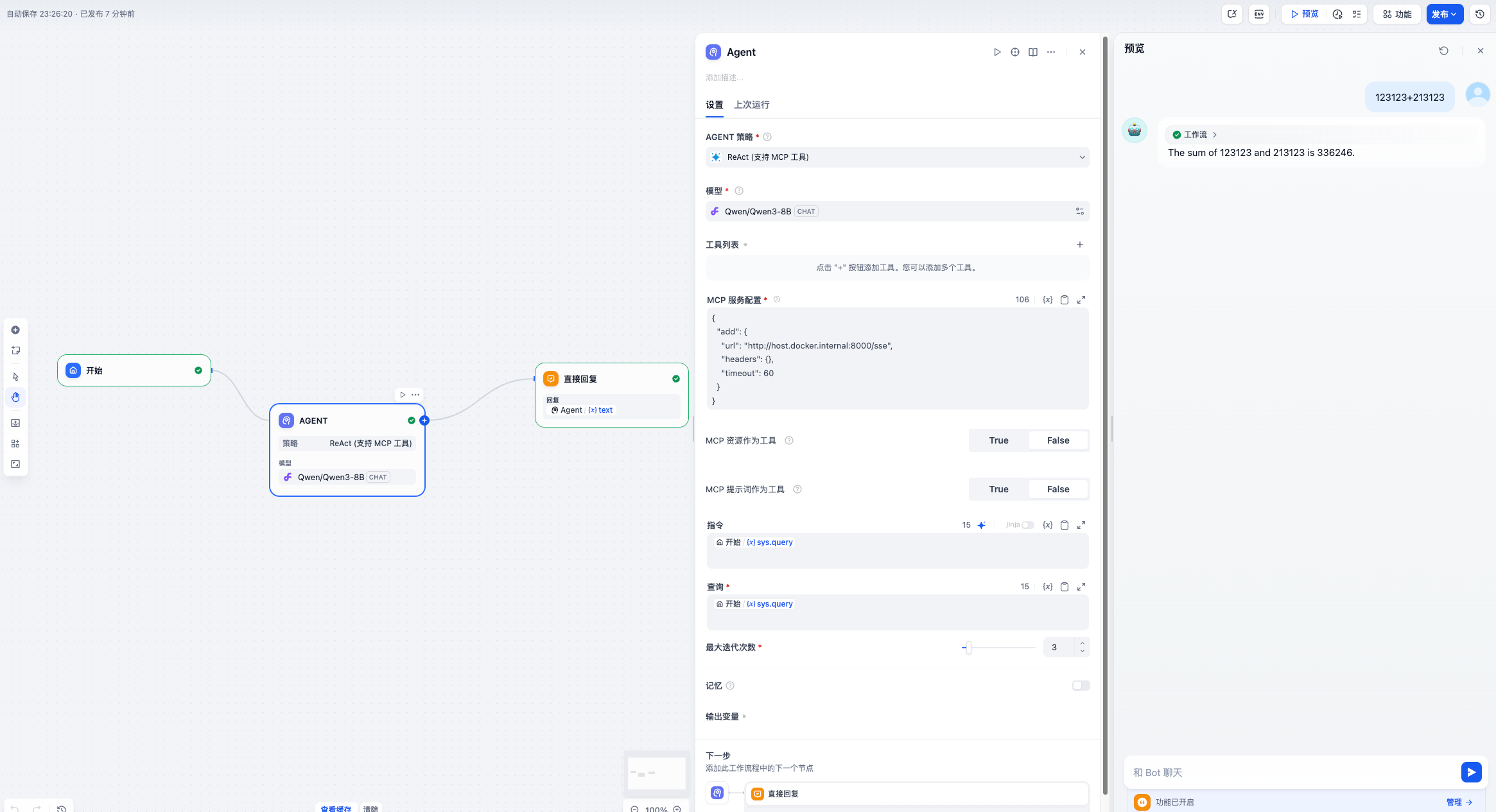Click the export image icon in left toolbar

point(15,423)
